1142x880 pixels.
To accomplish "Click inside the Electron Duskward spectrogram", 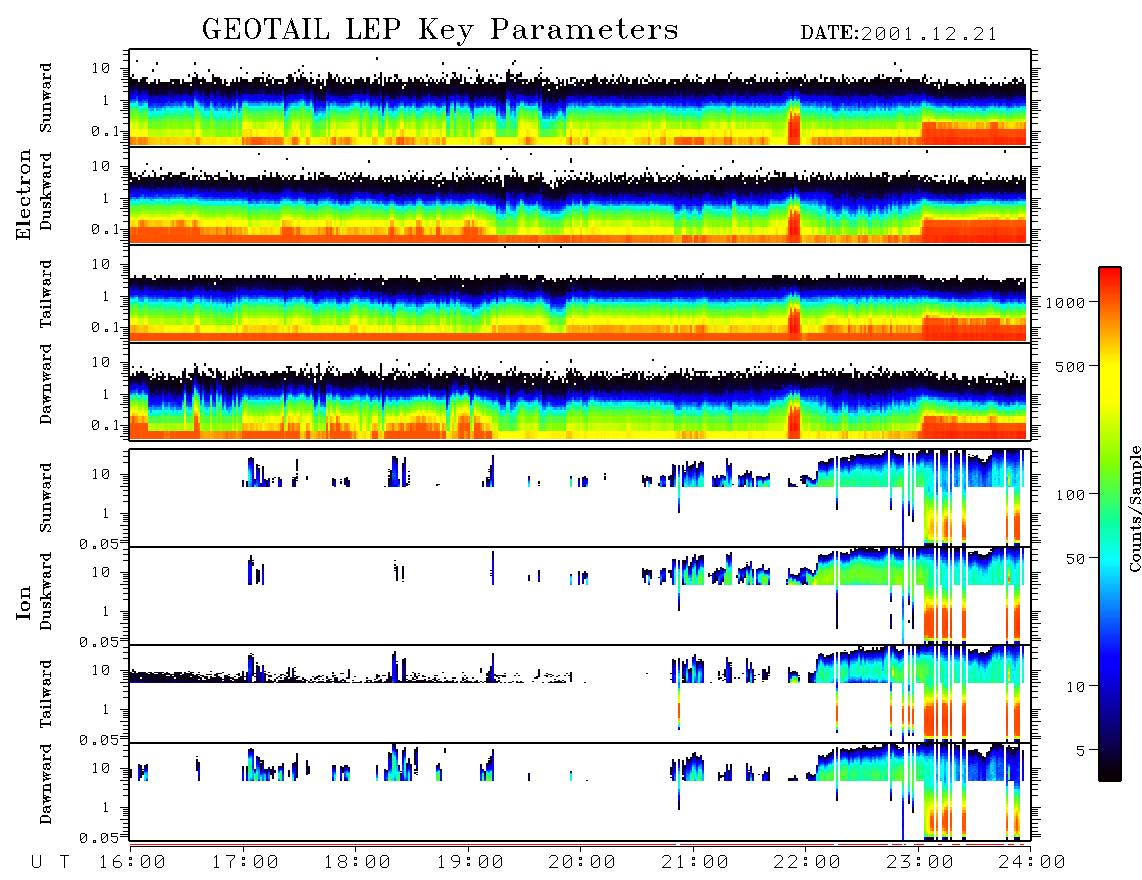I will (580, 195).
